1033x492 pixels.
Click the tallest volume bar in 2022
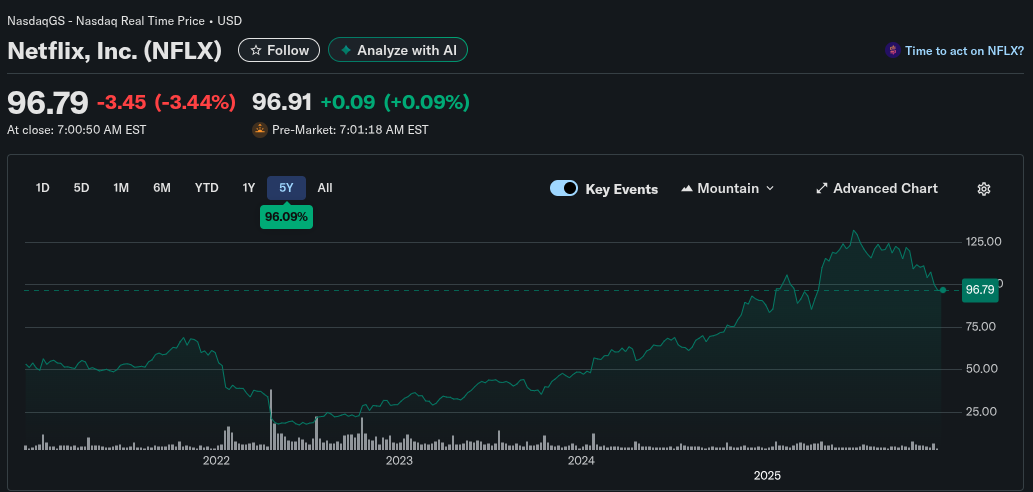pos(271,420)
